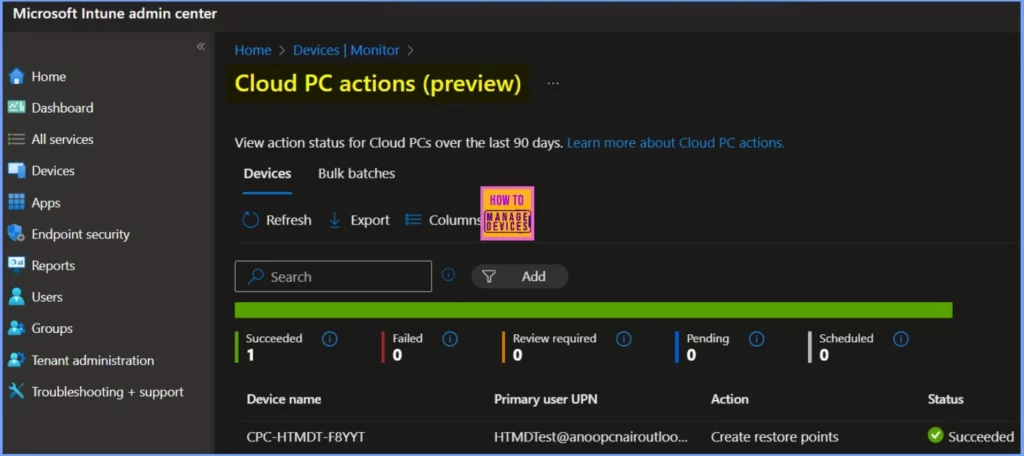Focus the Search input box

click(x=333, y=276)
